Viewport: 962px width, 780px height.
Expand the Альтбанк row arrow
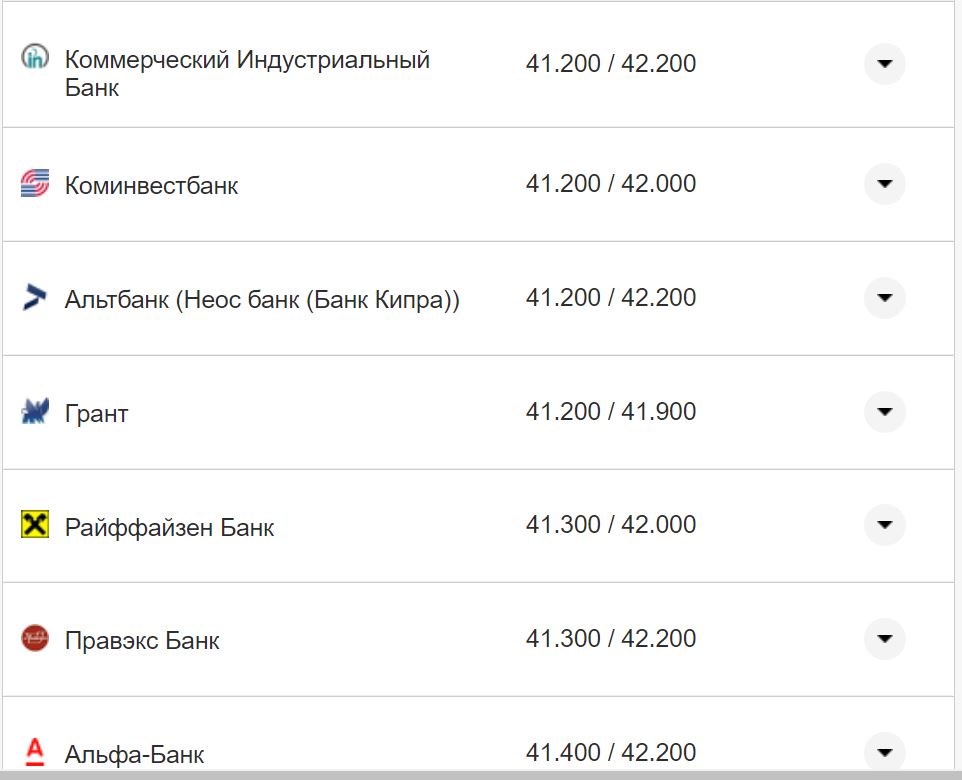click(x=884, y=298)
